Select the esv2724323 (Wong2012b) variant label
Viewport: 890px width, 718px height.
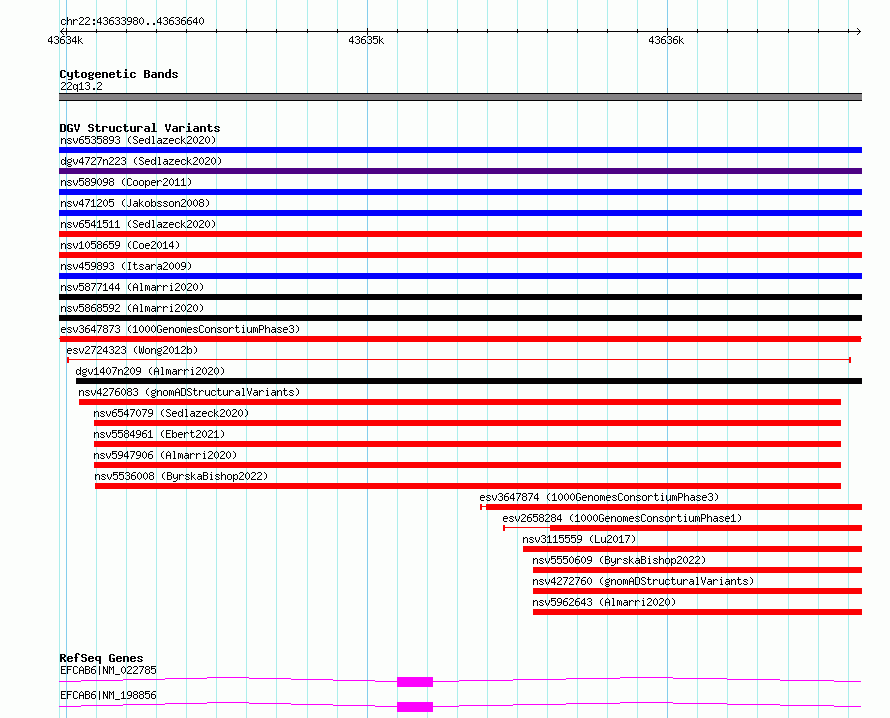[132, 350]
